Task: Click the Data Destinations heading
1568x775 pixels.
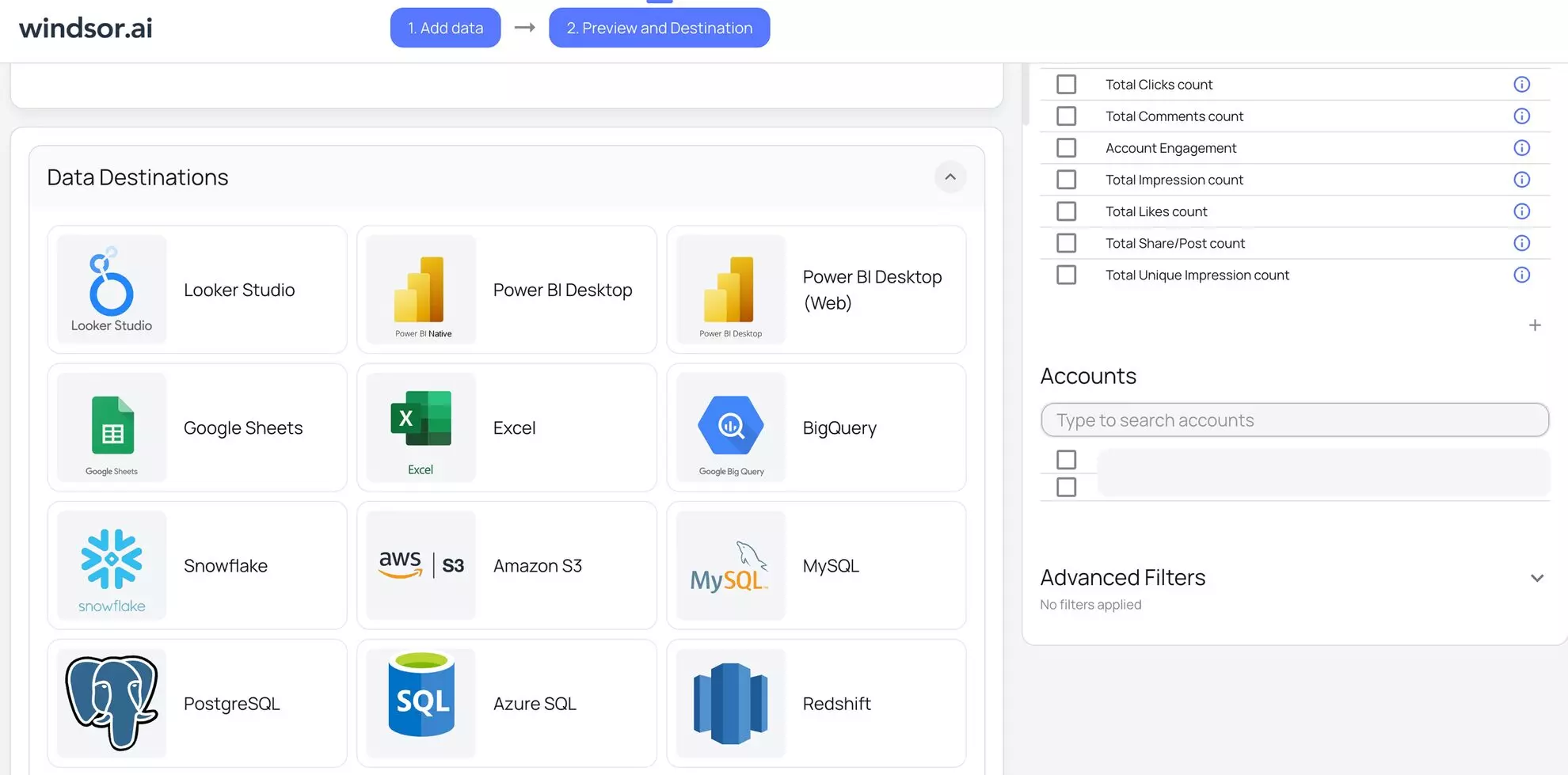Action: [138, 177]
